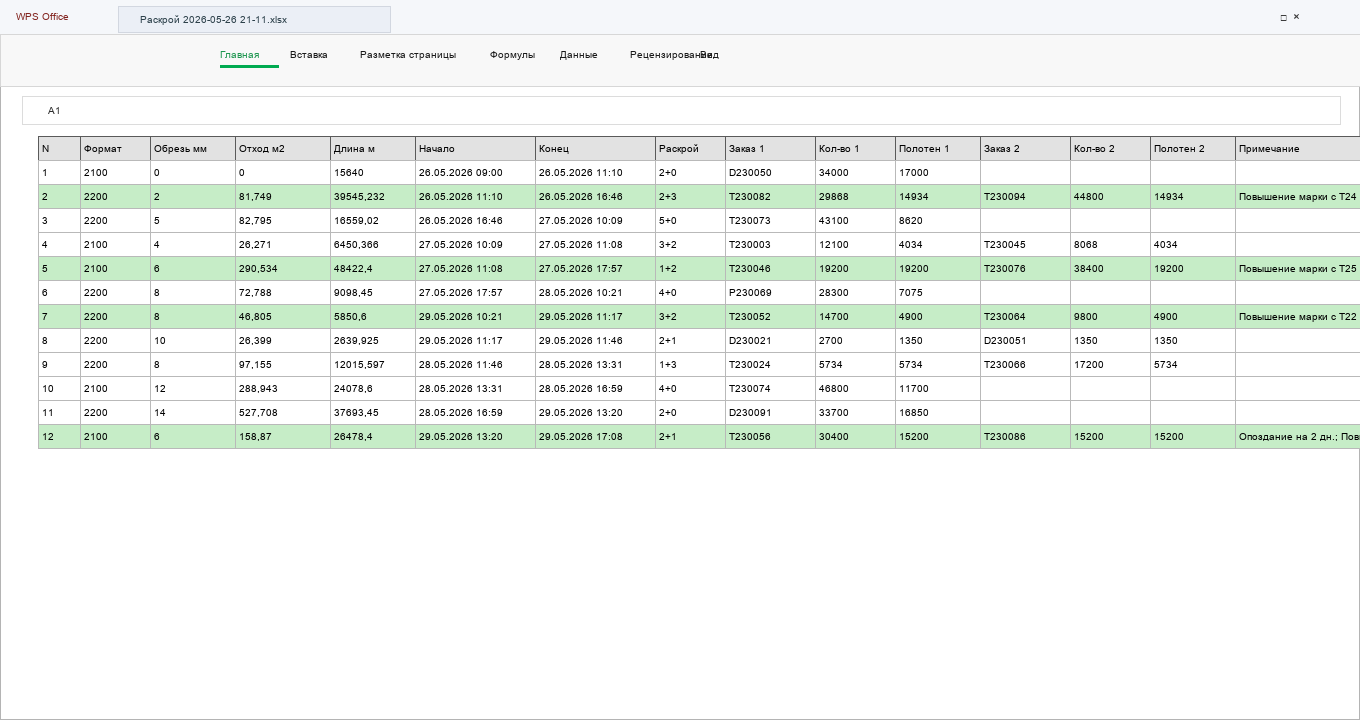1360x720 pixels.
Task: Select the Полотен 1 header cell
Action: point(938,149)
